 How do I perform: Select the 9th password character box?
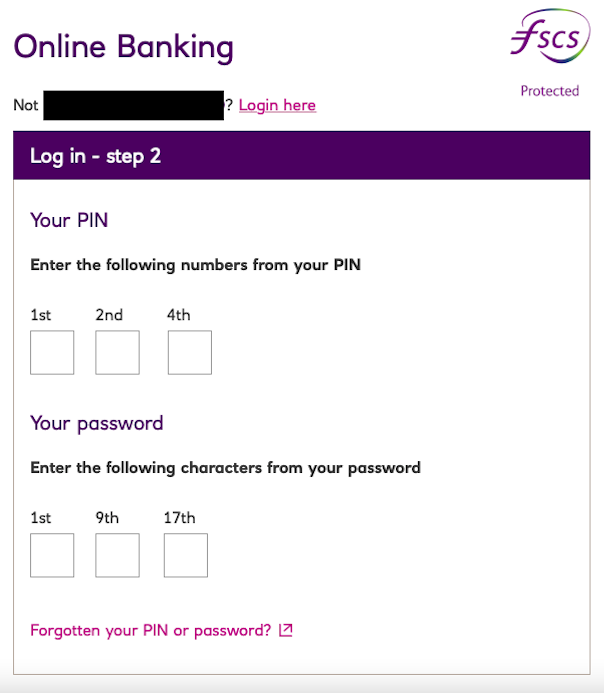[x=117, y=555]
